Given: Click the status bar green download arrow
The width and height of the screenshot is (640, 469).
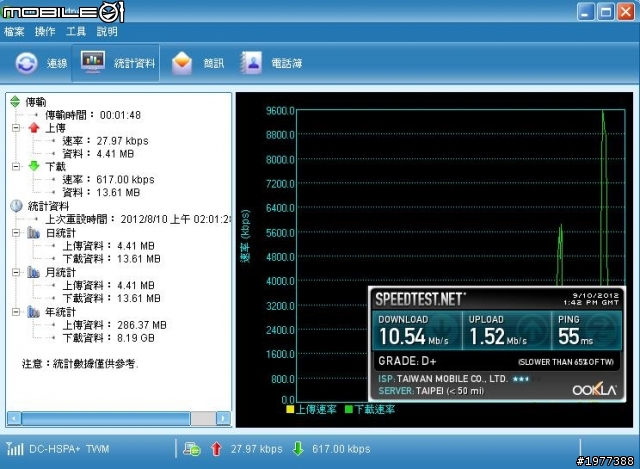Looking at the screenshot, I should pos(298,449).
